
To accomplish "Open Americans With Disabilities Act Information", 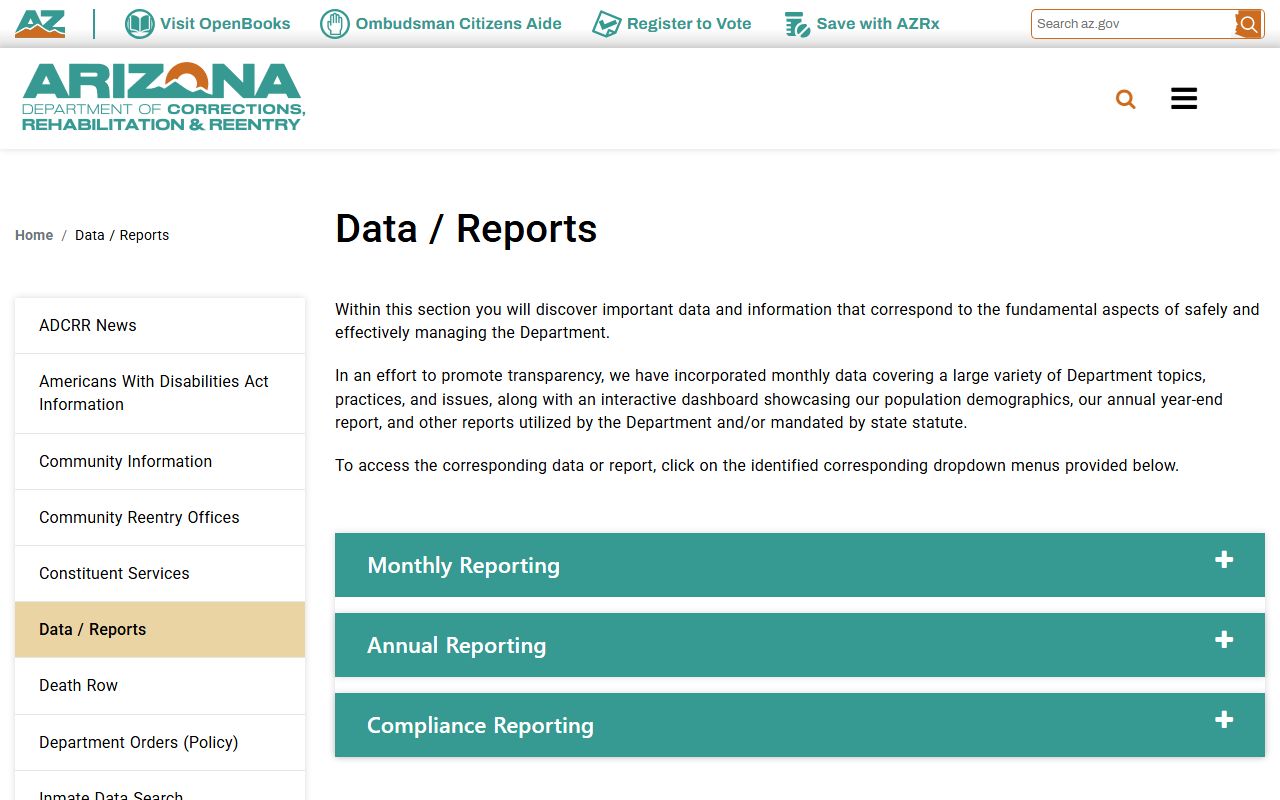I will pos(160,393).
